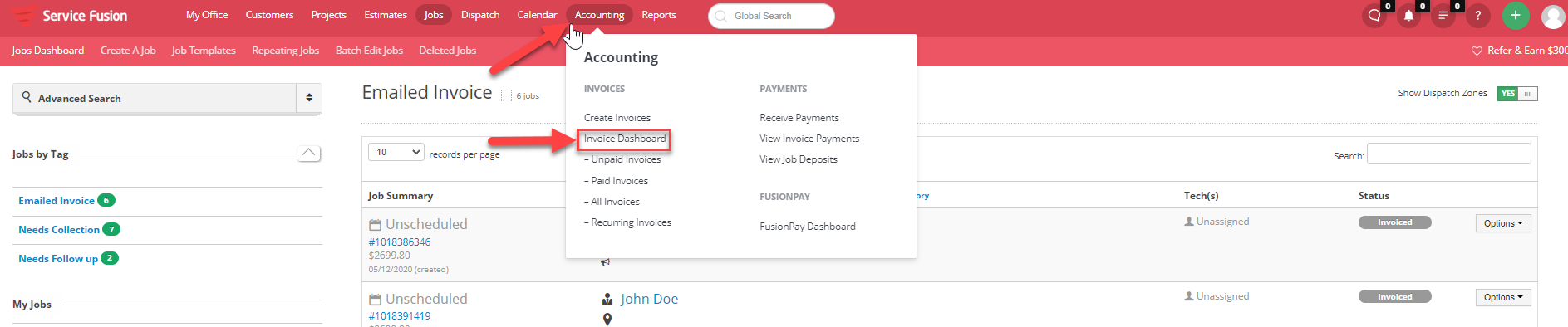Click calendar icon of job #1018386346
1568x327 pixels.
pyautogui.click(x=375, y=225)
